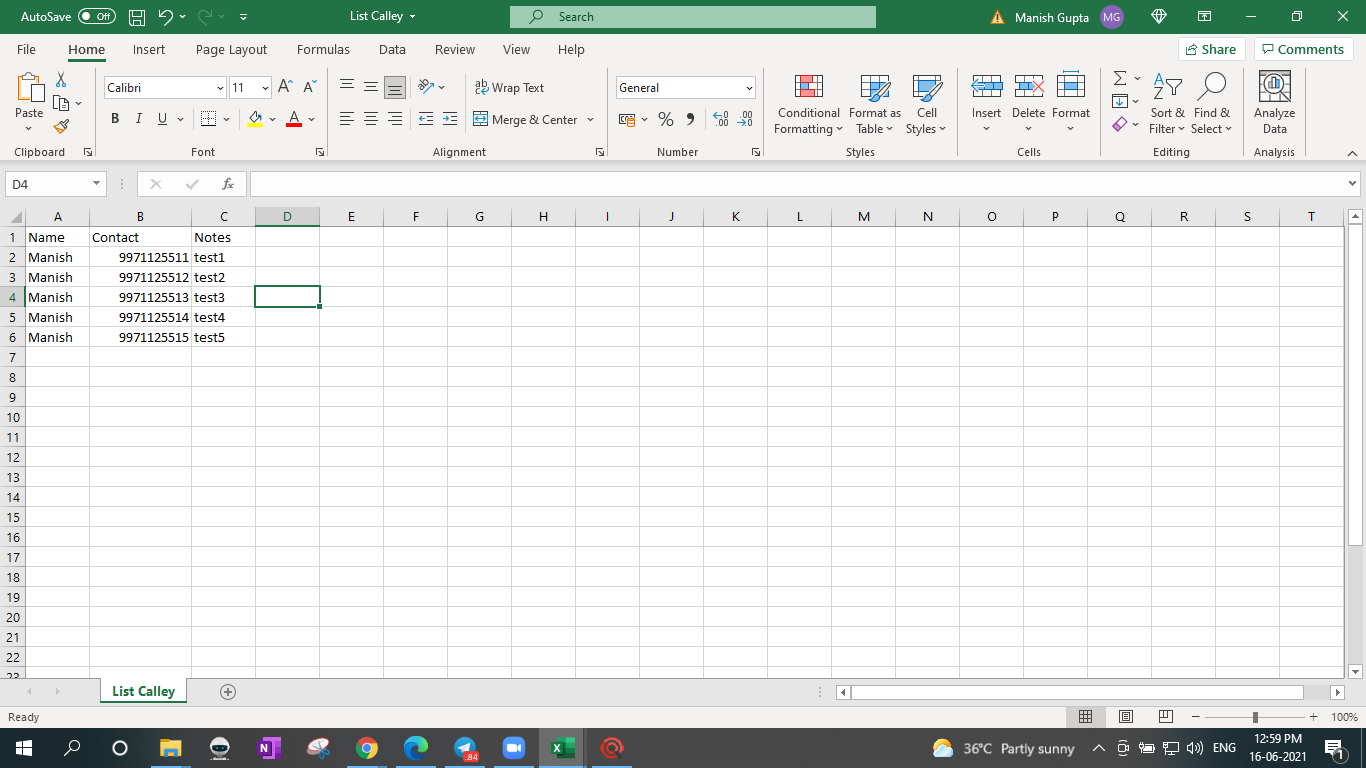Open the Cell Styles gallery
The image size is (1366, 768).
click(927, 103)
